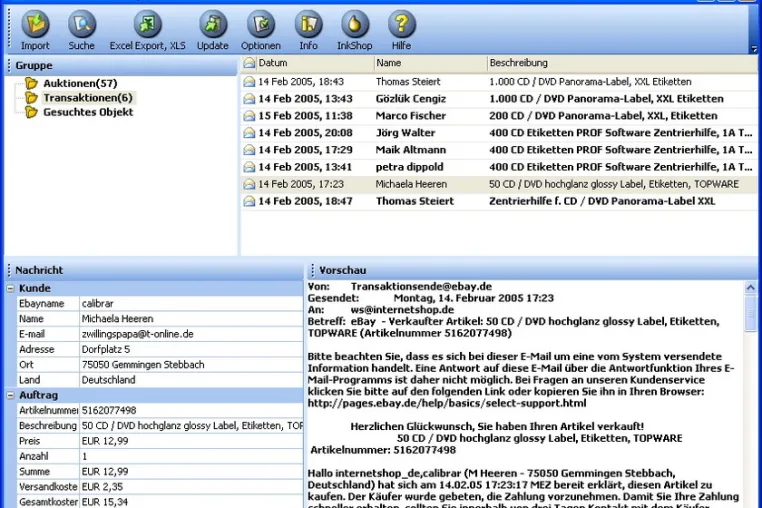The image size is (762, 508).
Task: Click mail icon in the column header
Action: tap(249, 63)
